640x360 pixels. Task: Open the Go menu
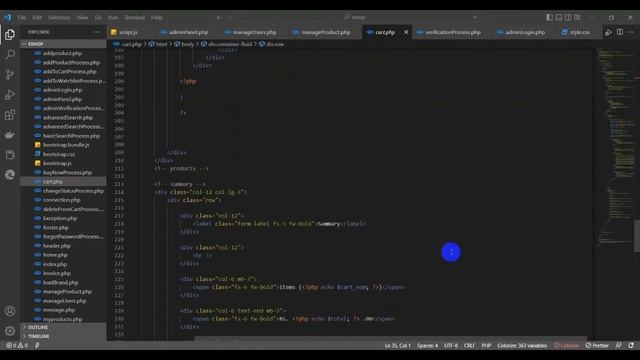point(98,18)
